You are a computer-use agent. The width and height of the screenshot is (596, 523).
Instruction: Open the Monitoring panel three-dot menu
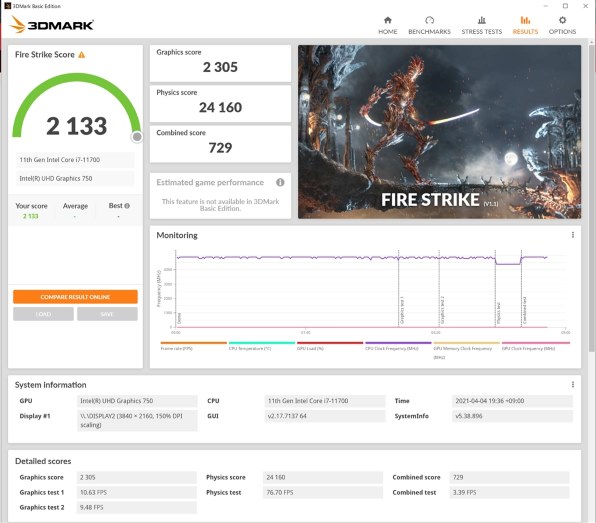(572, 235)
